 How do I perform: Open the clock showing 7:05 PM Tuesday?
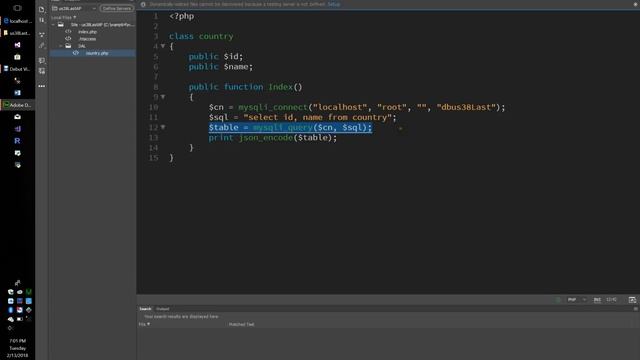tap(18, 348)
